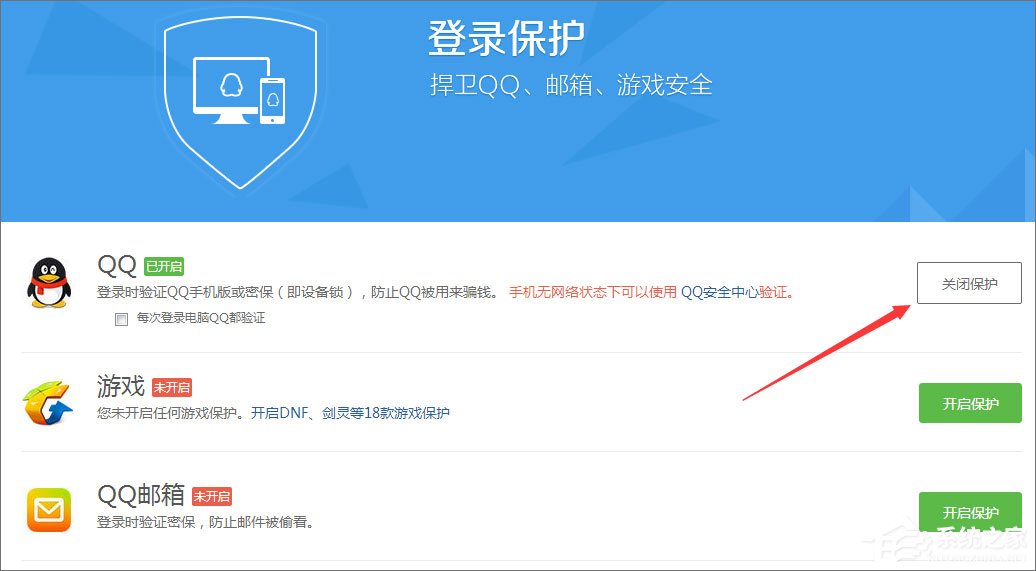Click the 关闭保护 button for QQ
This screenshot has width=1036, height=571.
point(969,283)
